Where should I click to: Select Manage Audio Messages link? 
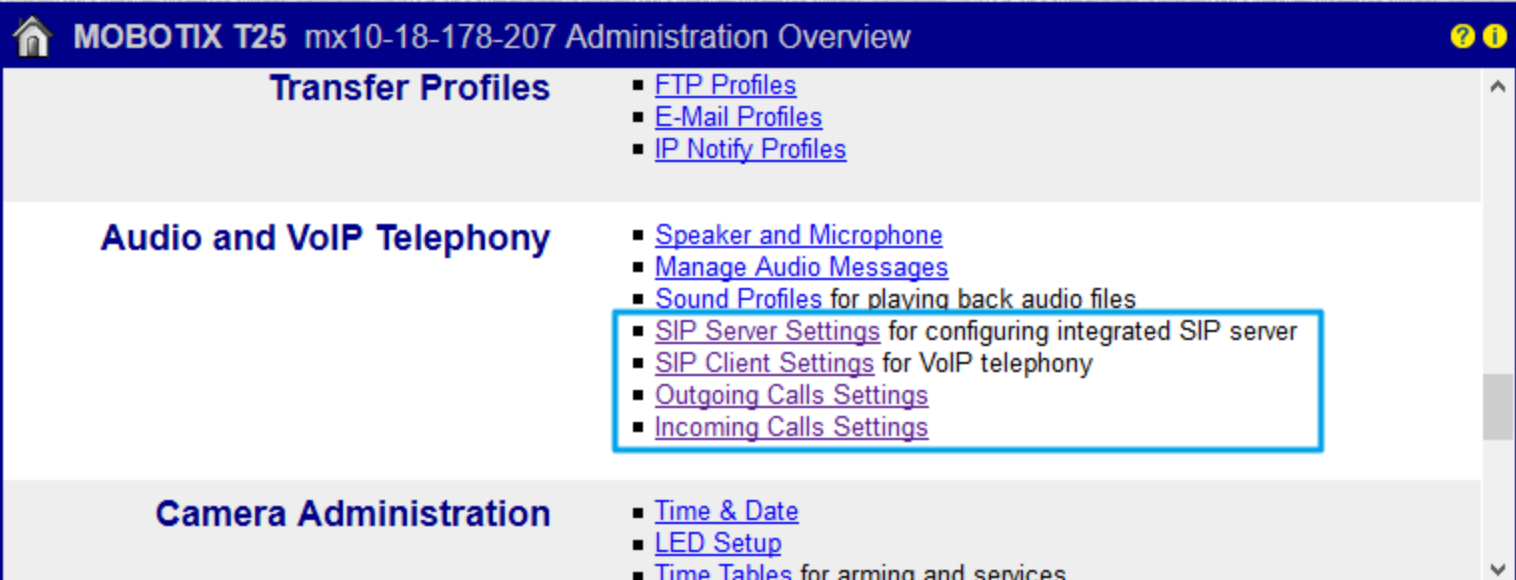click(801, 267)
